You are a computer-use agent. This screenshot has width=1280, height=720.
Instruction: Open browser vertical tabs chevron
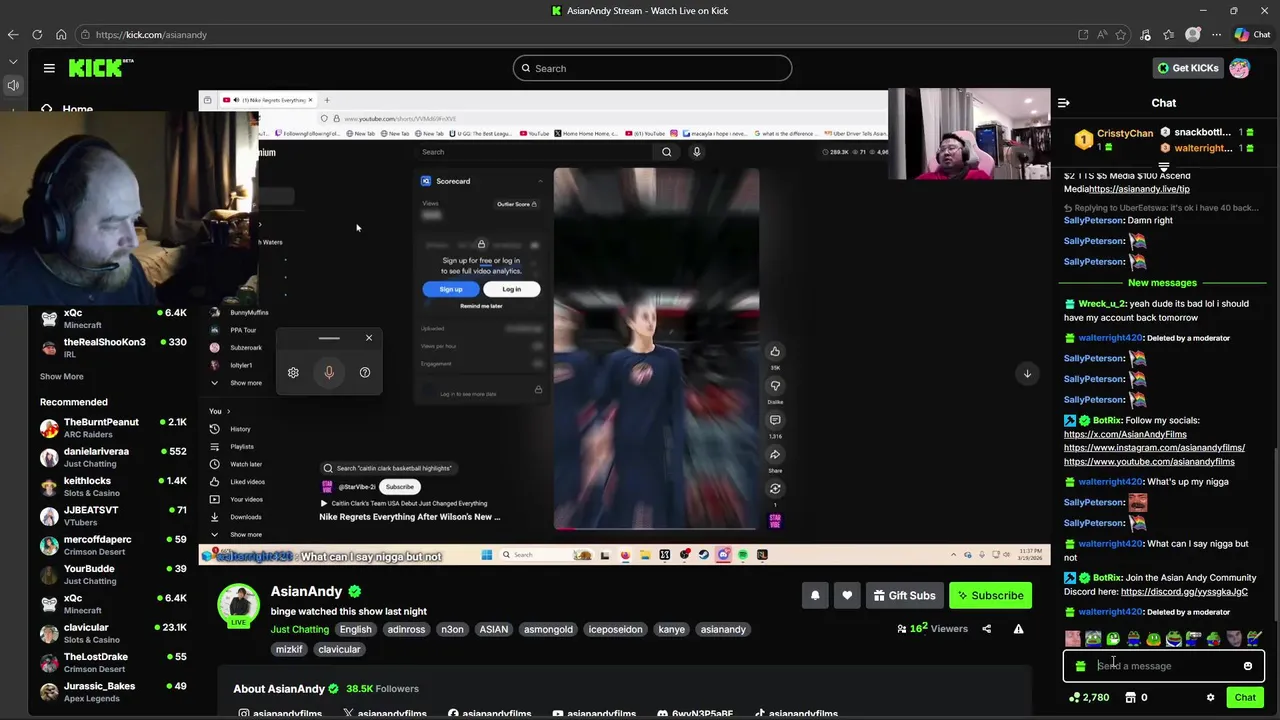(13, 61)
